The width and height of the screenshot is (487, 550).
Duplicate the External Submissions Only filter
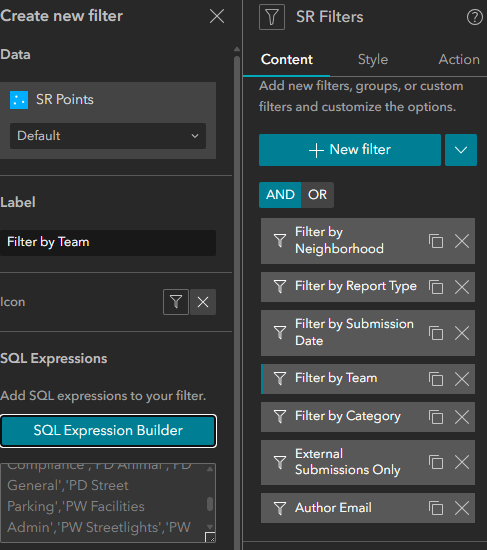coord(436,462)
